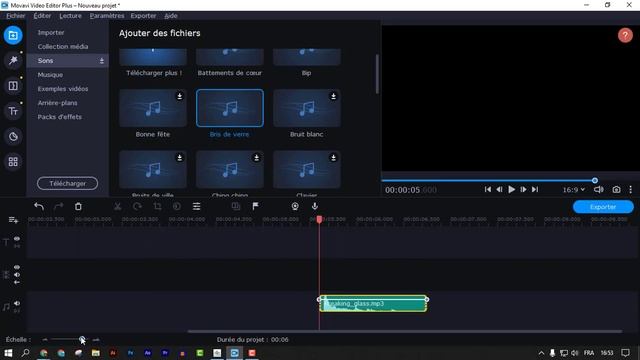Play the preview video
Screen dimensions: 640x360
click(511, 189)
